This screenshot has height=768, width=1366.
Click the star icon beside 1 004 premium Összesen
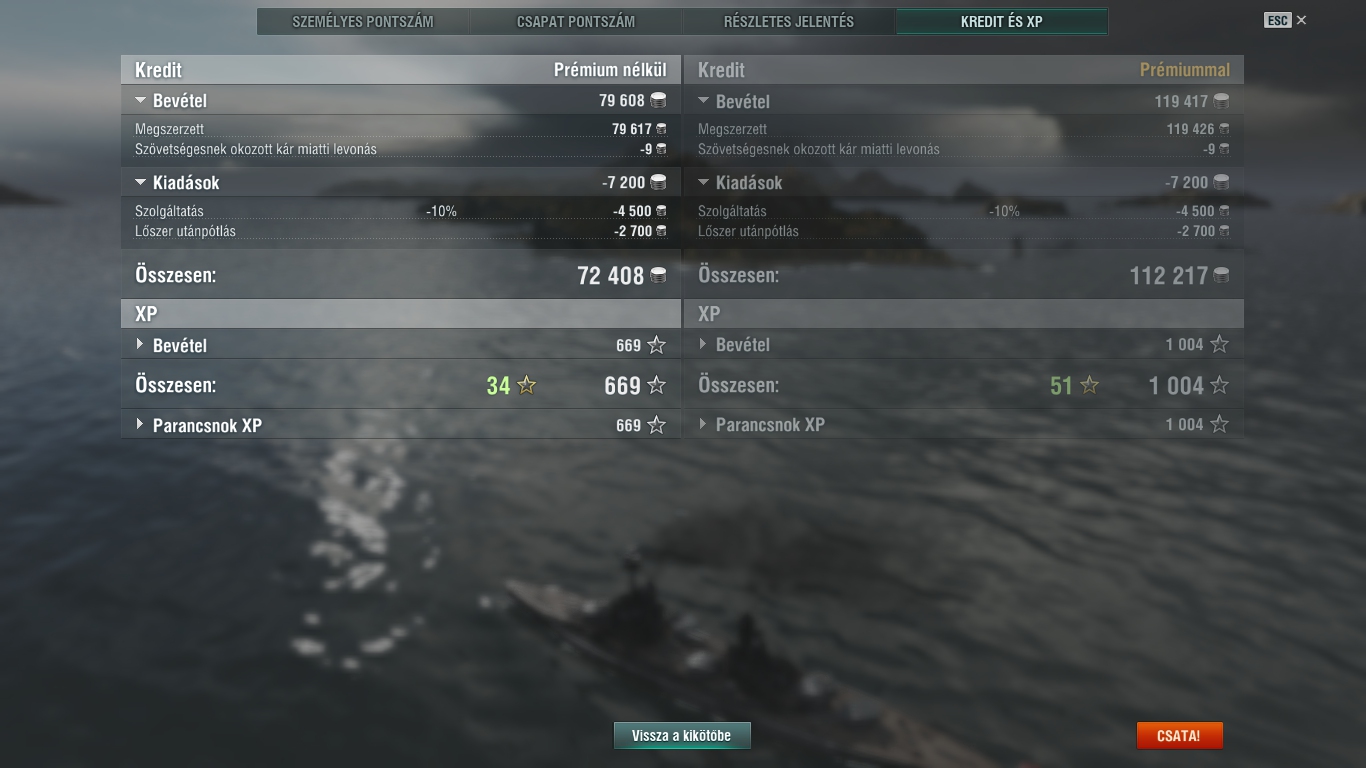tap(1219, 385)
